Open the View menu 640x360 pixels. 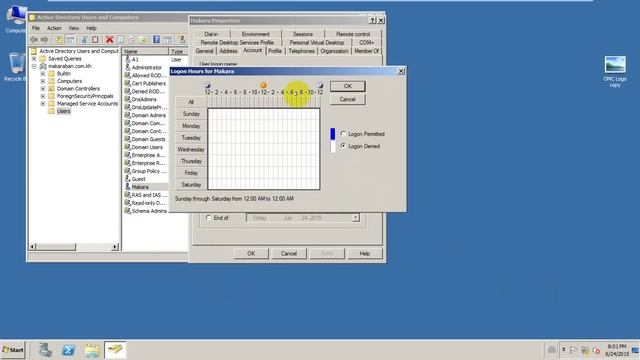(x=73, y=28)
